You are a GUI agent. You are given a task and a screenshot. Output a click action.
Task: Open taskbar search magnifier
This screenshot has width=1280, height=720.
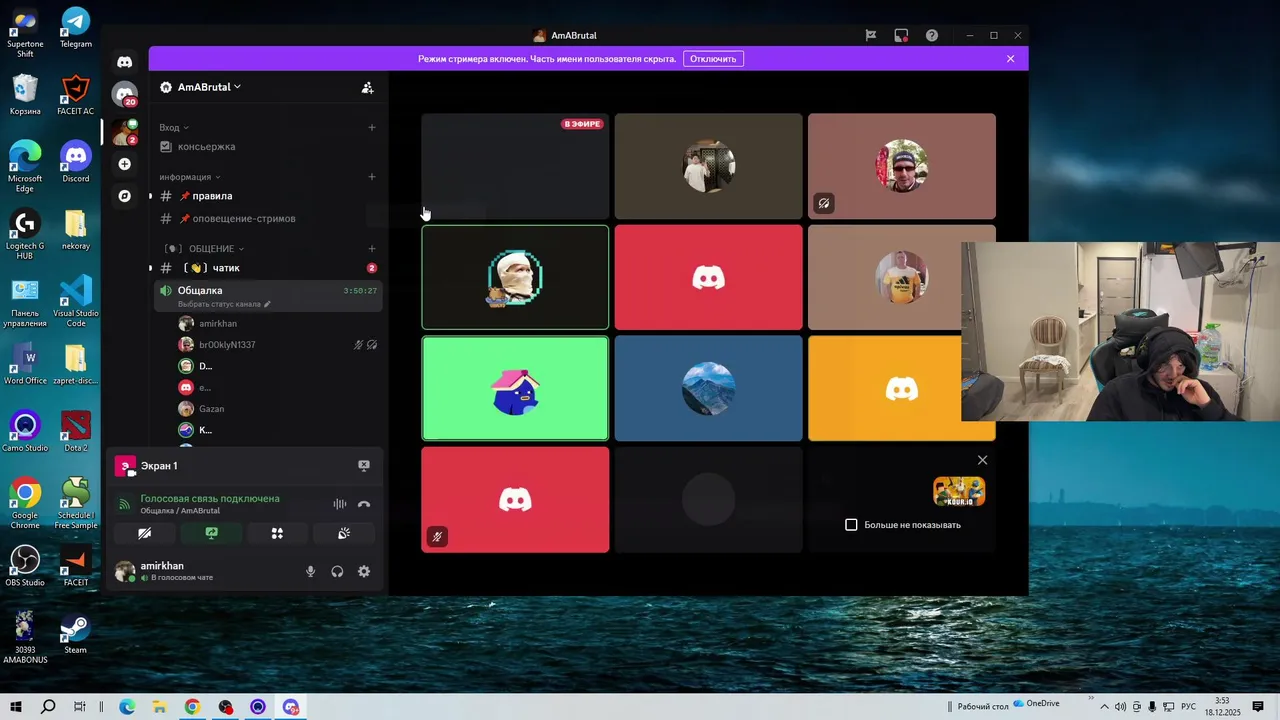coord(48,707)
